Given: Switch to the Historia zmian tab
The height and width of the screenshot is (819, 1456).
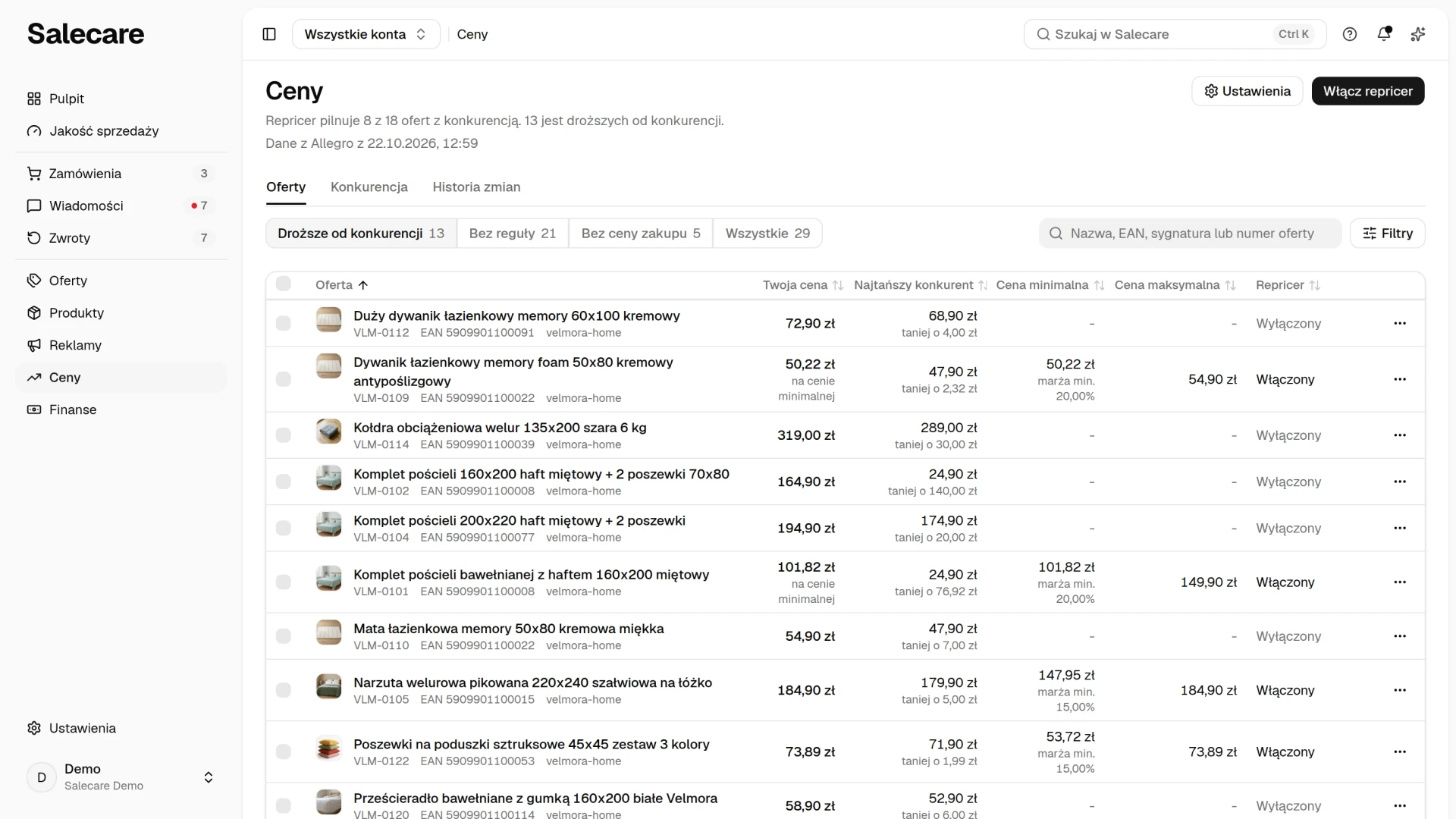Looking at the screenshot, I should coord(476,187).
